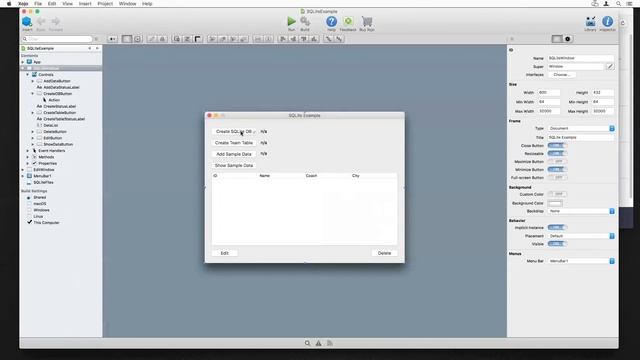Image resolution: width=640 pixels, height=360 pixels.
Task: Select the Add Sample Data button
Action: pyautogui.click(x=234, y=154)
